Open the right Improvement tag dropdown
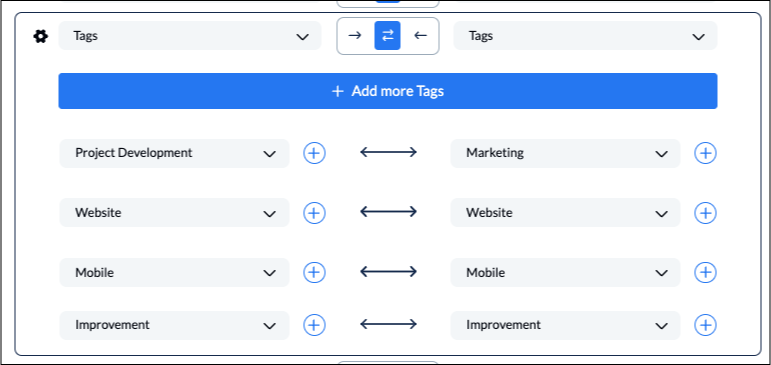Screen dimensions: 771x365 [565, 325]
